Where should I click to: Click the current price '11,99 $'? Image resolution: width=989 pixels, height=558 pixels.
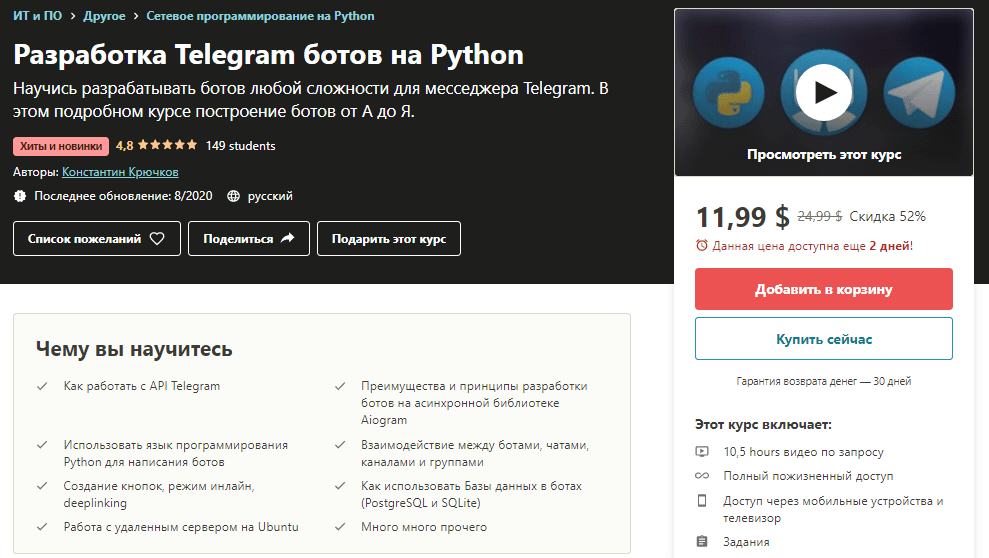click(742, 217)
